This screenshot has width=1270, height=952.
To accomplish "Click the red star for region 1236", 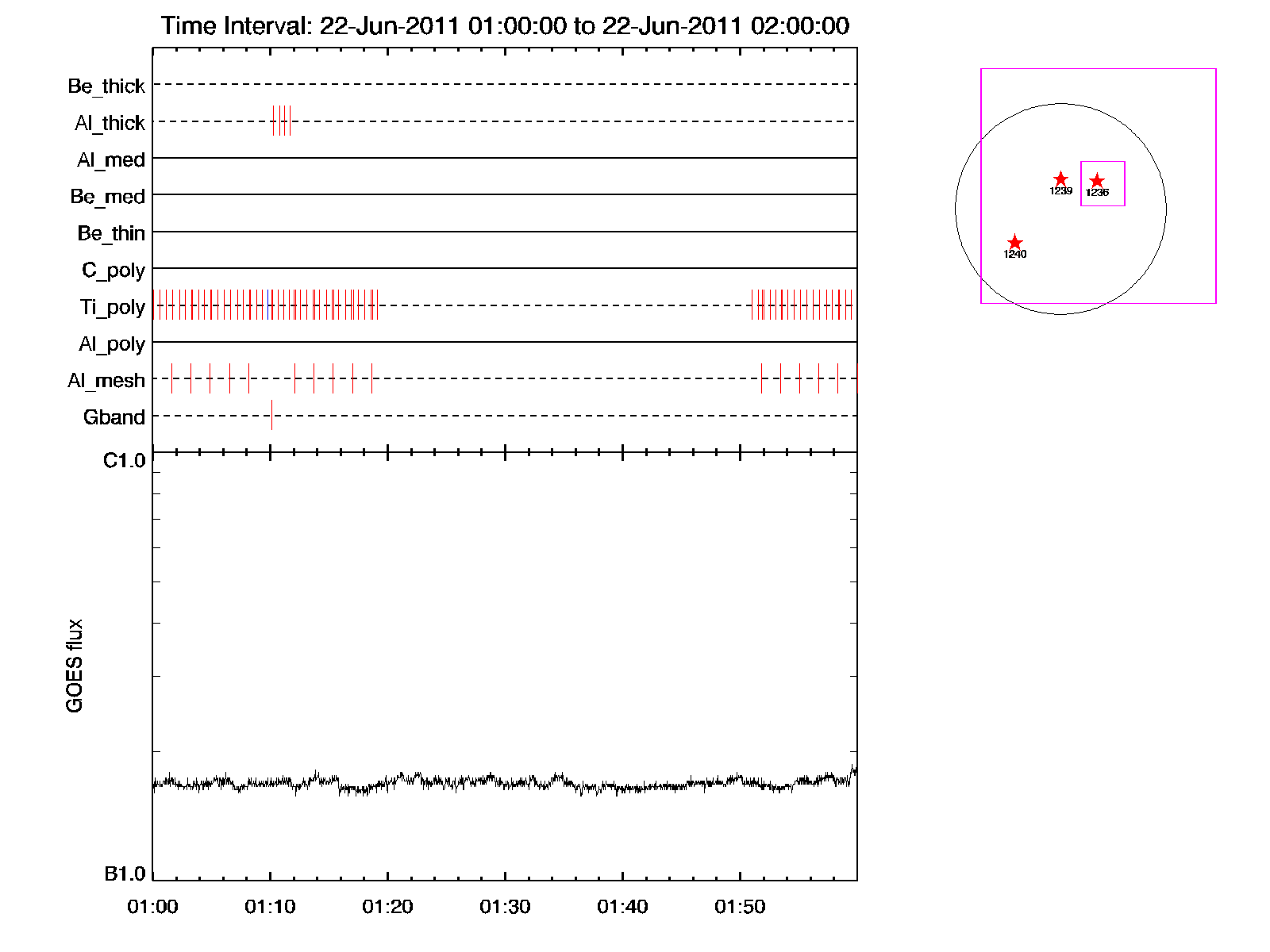I will click(x=1096, y=181).
